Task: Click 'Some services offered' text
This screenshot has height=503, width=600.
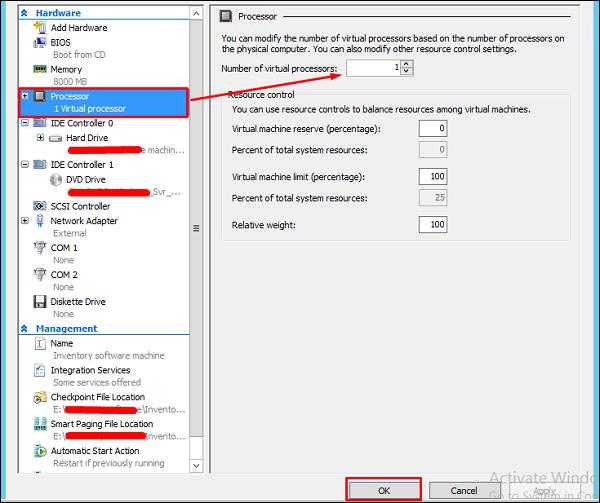Action: tap(97, 382)
